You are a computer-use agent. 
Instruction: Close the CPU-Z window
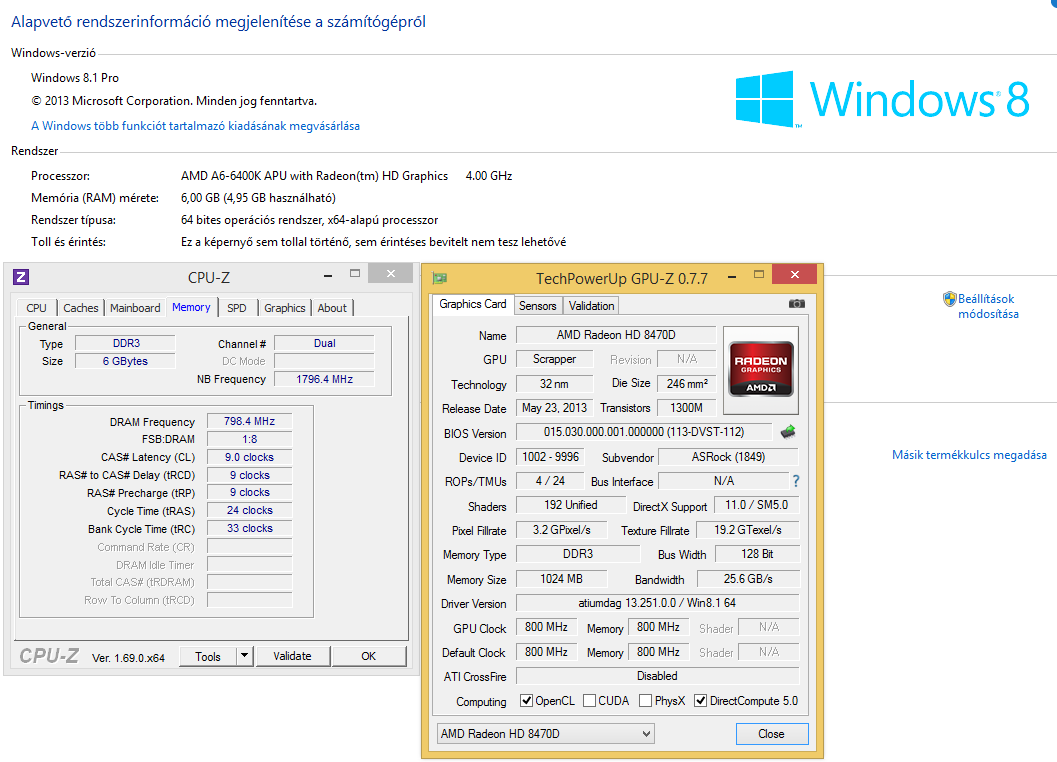391,273
